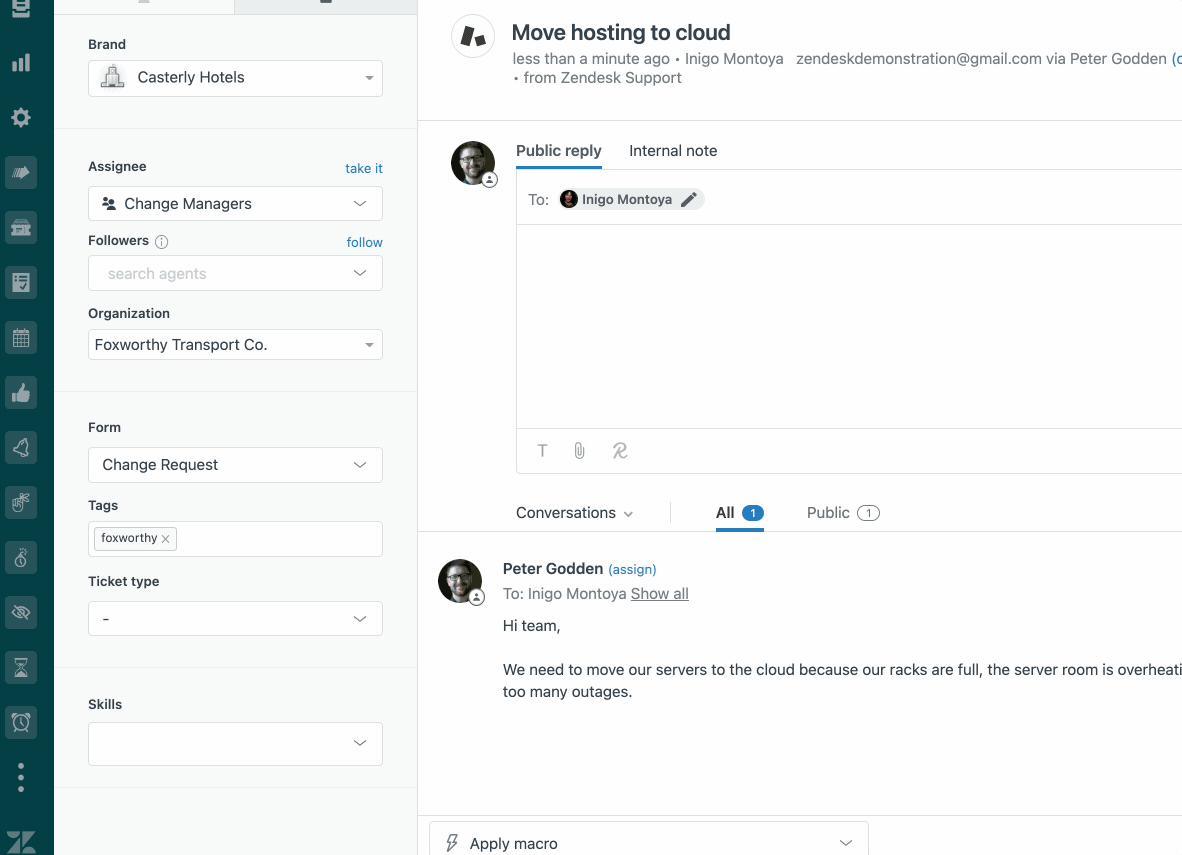
Task: Click the hourglass icon in sidebar
Action: click(22, 667)
